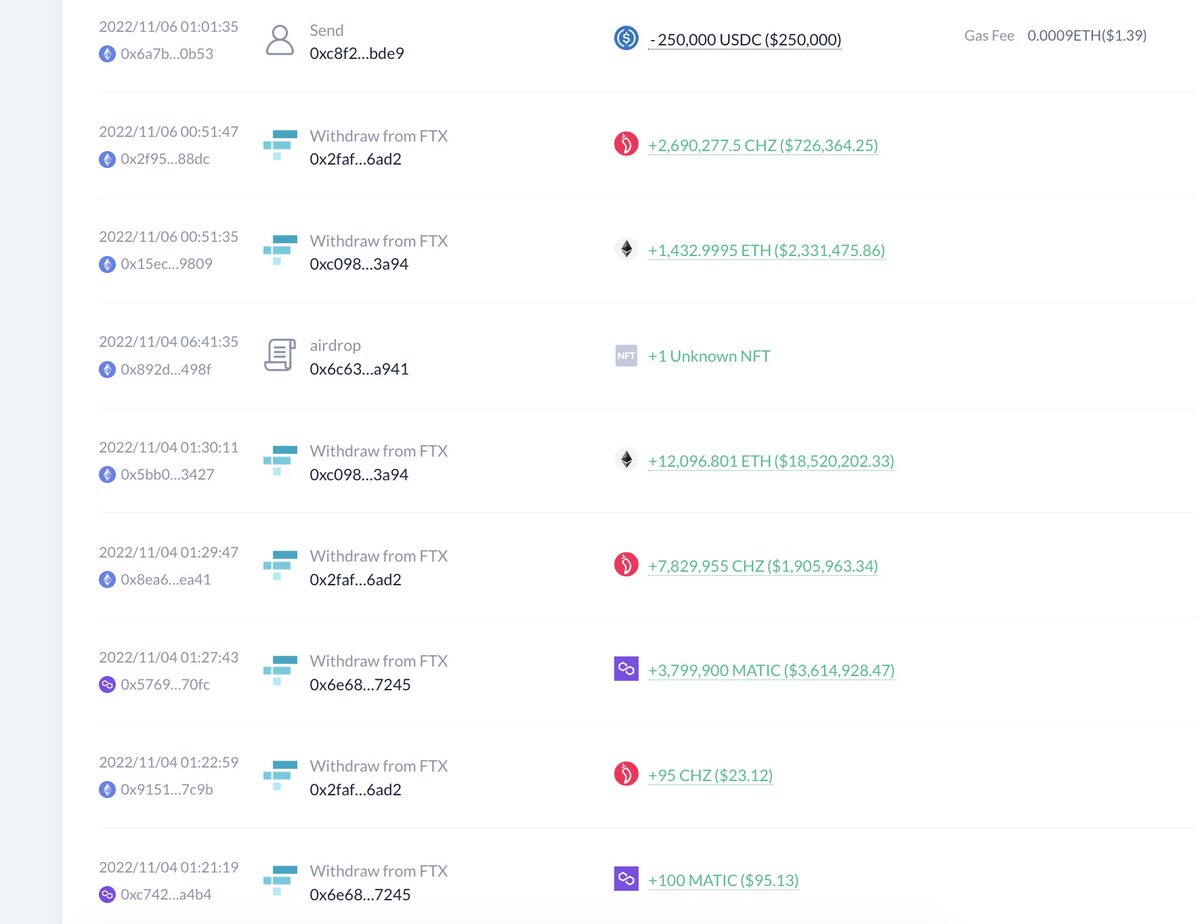Open address 0x6e68...7245 in 01:21:19 row
1200x924 pixels.
tap(360, 893)
